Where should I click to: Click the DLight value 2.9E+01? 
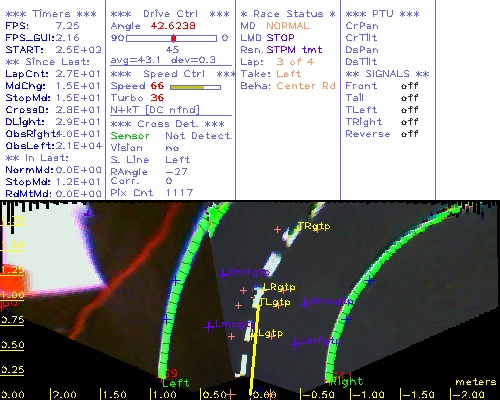[x=78, y=122]
